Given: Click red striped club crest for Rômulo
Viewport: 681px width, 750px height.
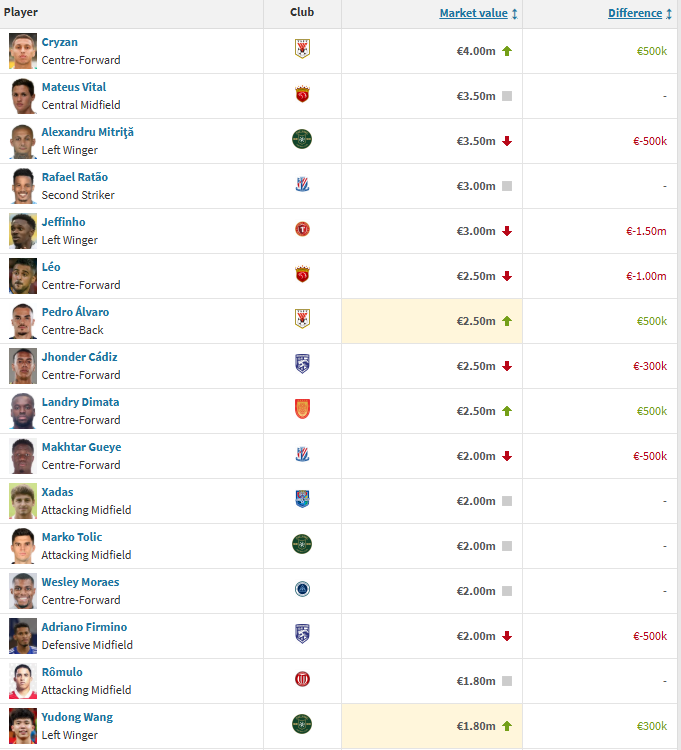Looking at the screenshot, I should click(x=302, y=679).
